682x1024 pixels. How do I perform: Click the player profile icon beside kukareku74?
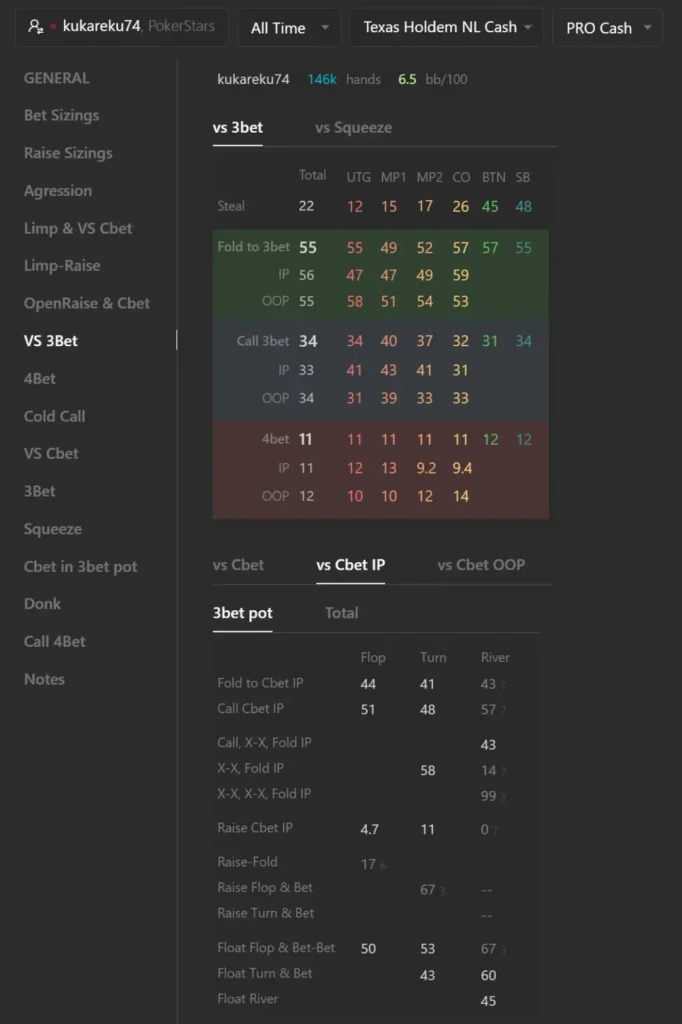35,26
